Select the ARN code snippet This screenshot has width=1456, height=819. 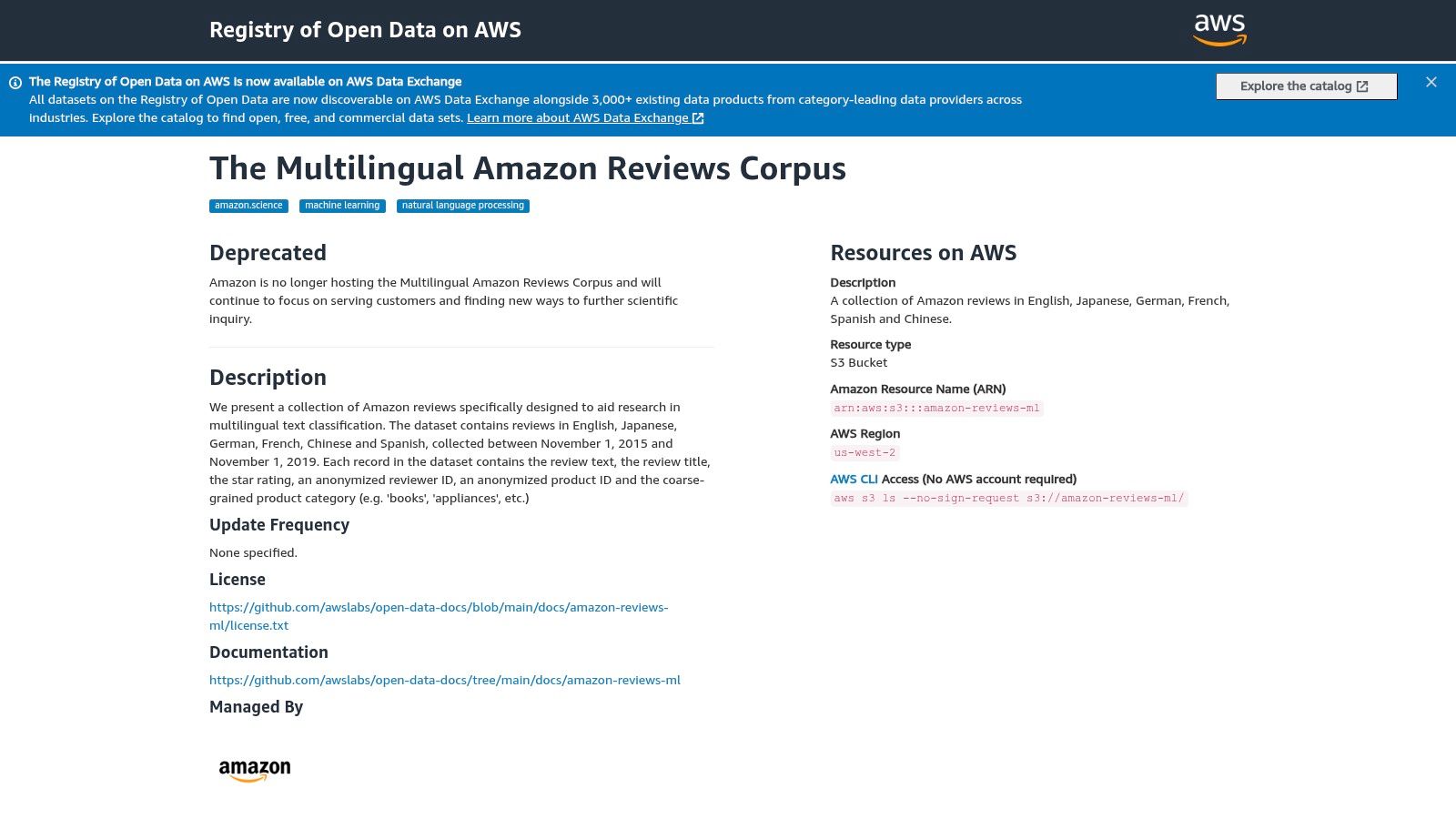pyautogui.click(x=936, y=408)
